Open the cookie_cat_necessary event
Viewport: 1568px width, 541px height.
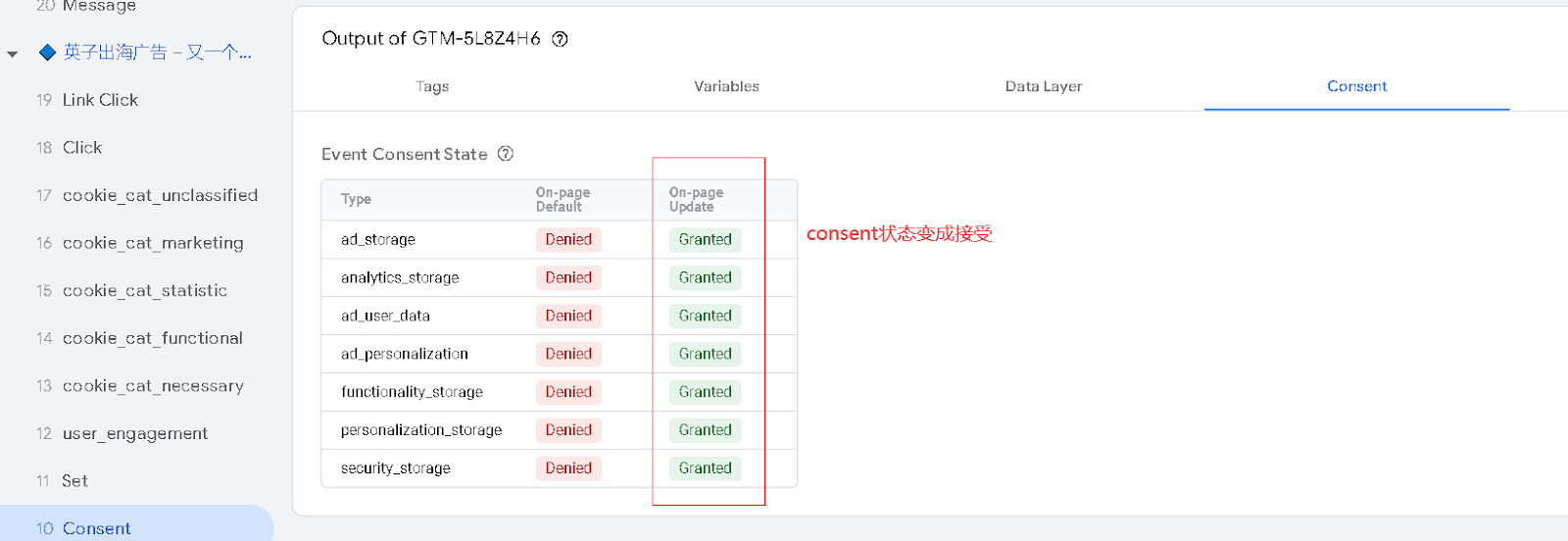coord(153,386)
